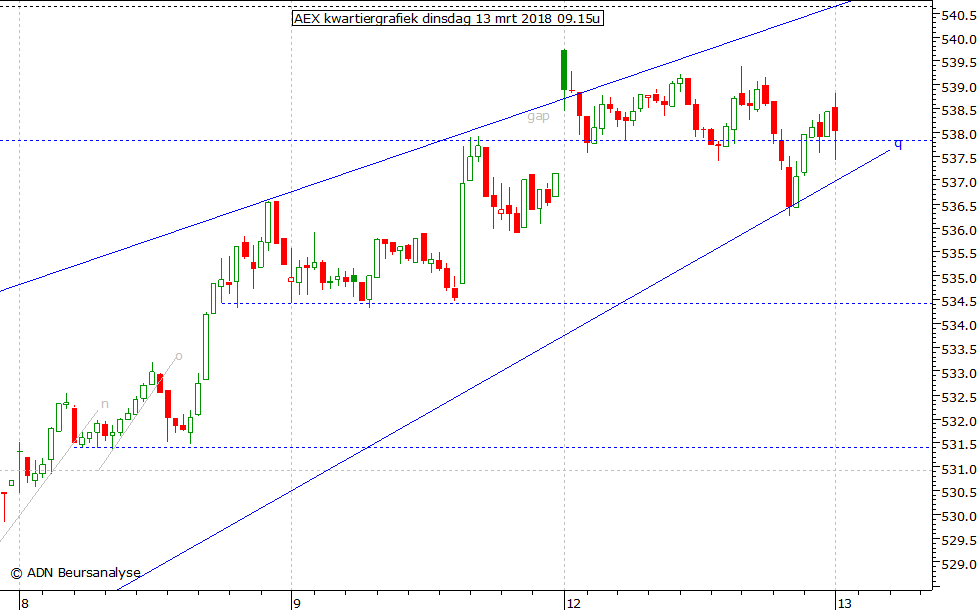Viewport: 980px width, 610px height.
Task: Click the price axis label 529.0
Action: [x=958, y=564]
